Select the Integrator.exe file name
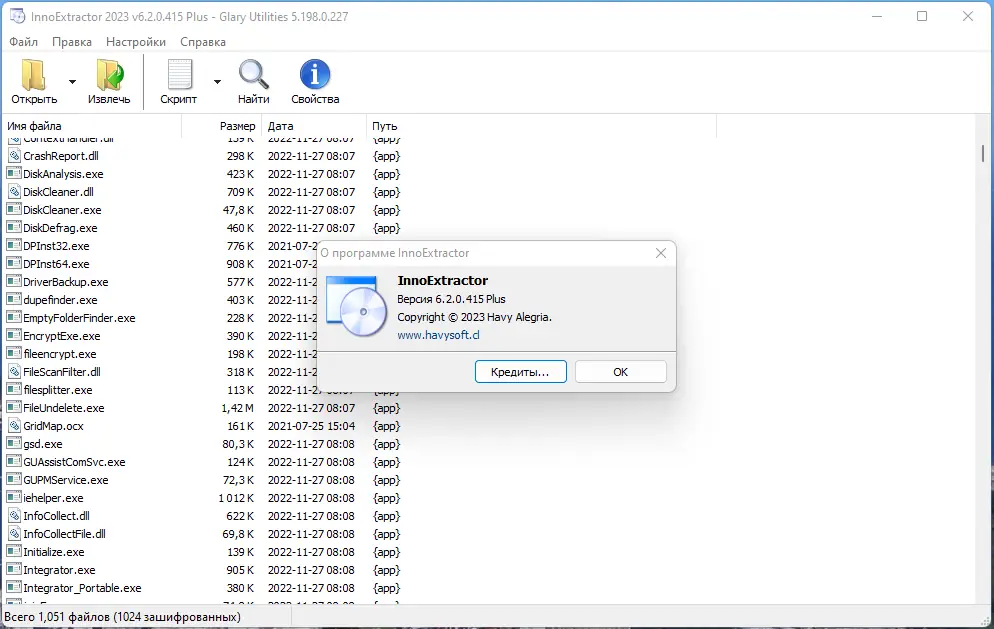 click(60, 570)
